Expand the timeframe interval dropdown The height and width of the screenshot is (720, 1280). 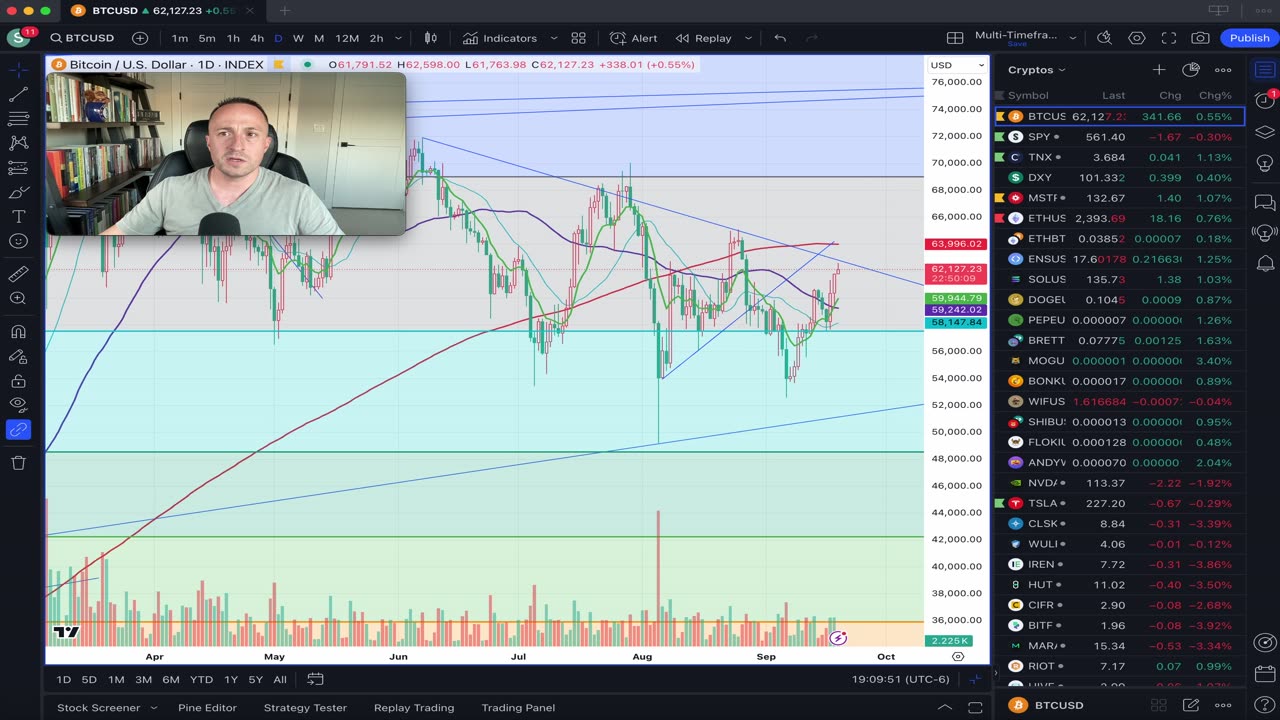[398, 38]
